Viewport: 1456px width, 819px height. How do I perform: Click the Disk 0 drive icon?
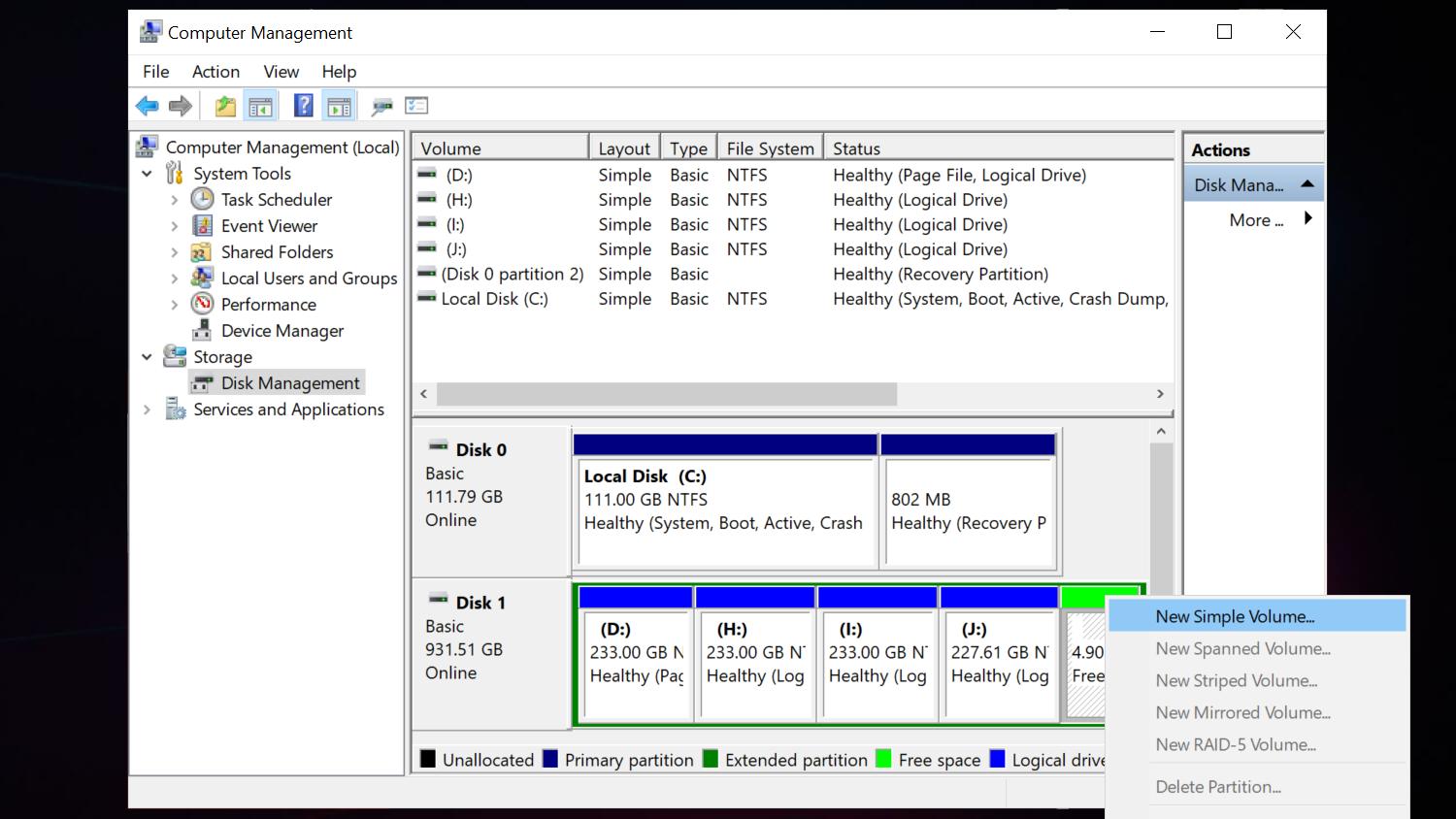click(x=439, y=446)
